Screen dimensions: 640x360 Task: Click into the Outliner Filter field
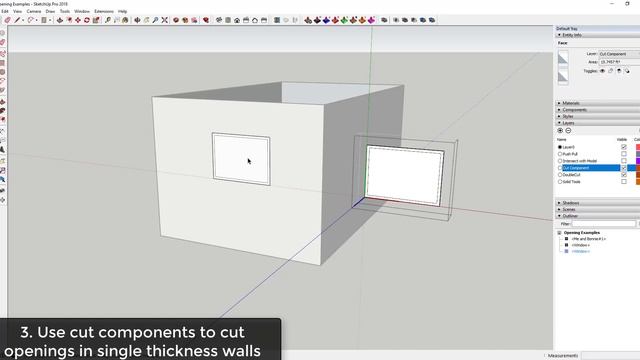point(603,224)
